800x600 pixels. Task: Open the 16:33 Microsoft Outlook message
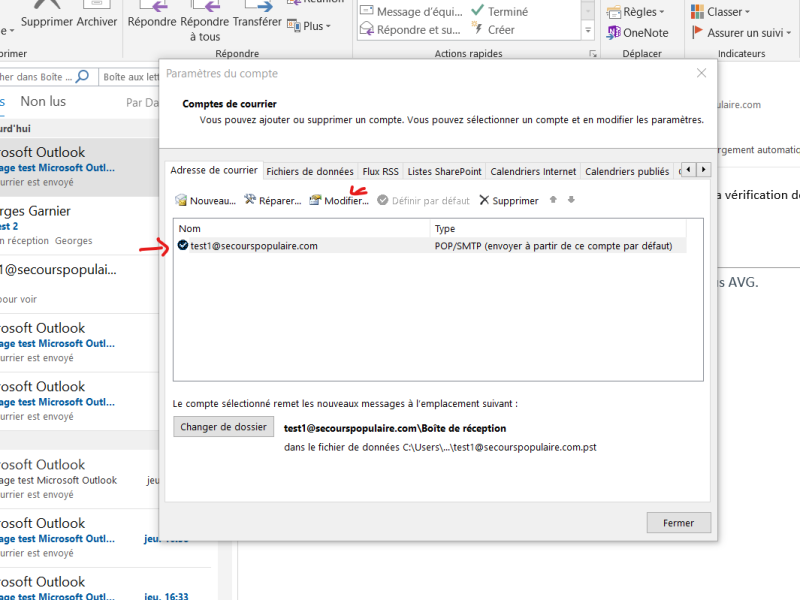pos(105,585)
